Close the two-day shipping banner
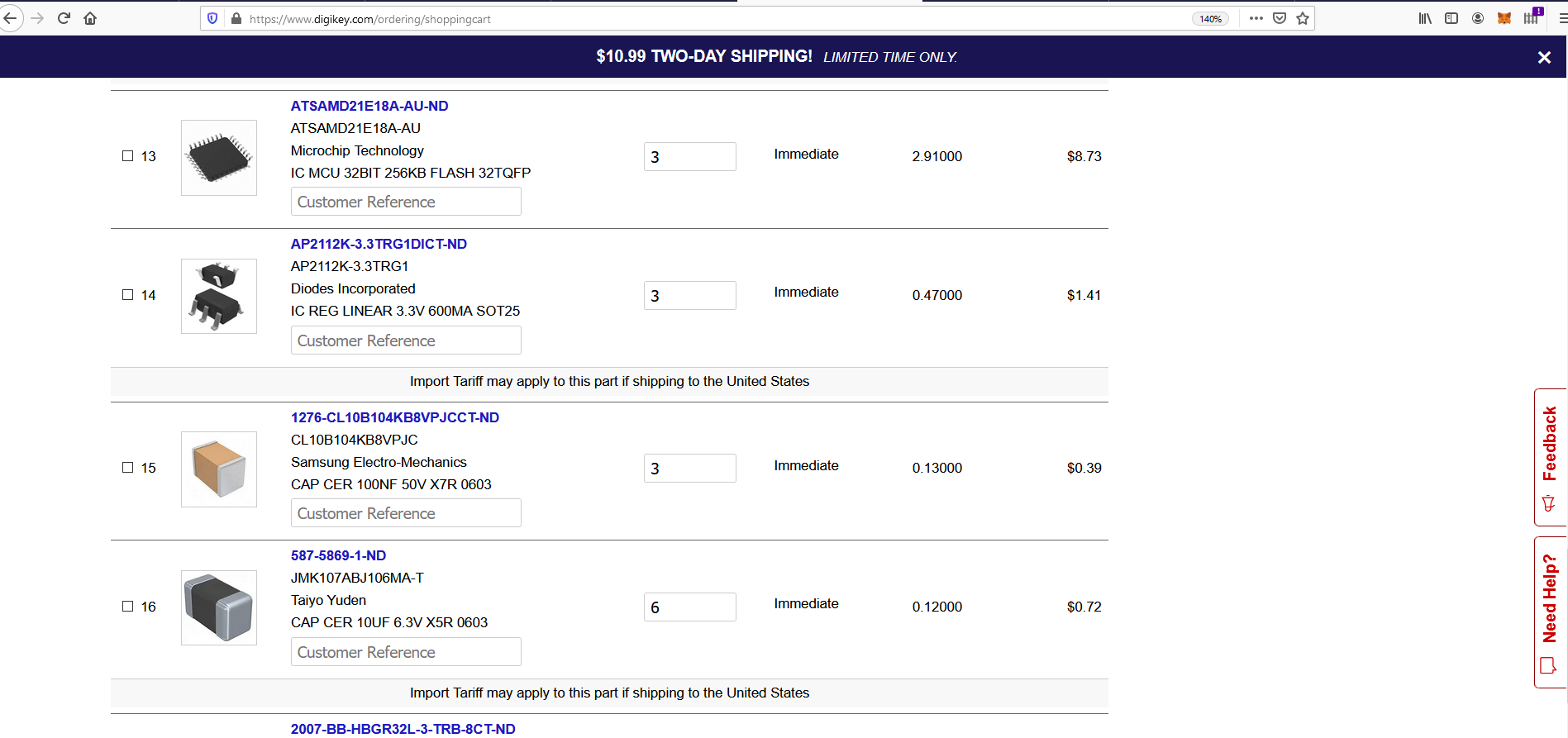 click(x=1544, y=57)
